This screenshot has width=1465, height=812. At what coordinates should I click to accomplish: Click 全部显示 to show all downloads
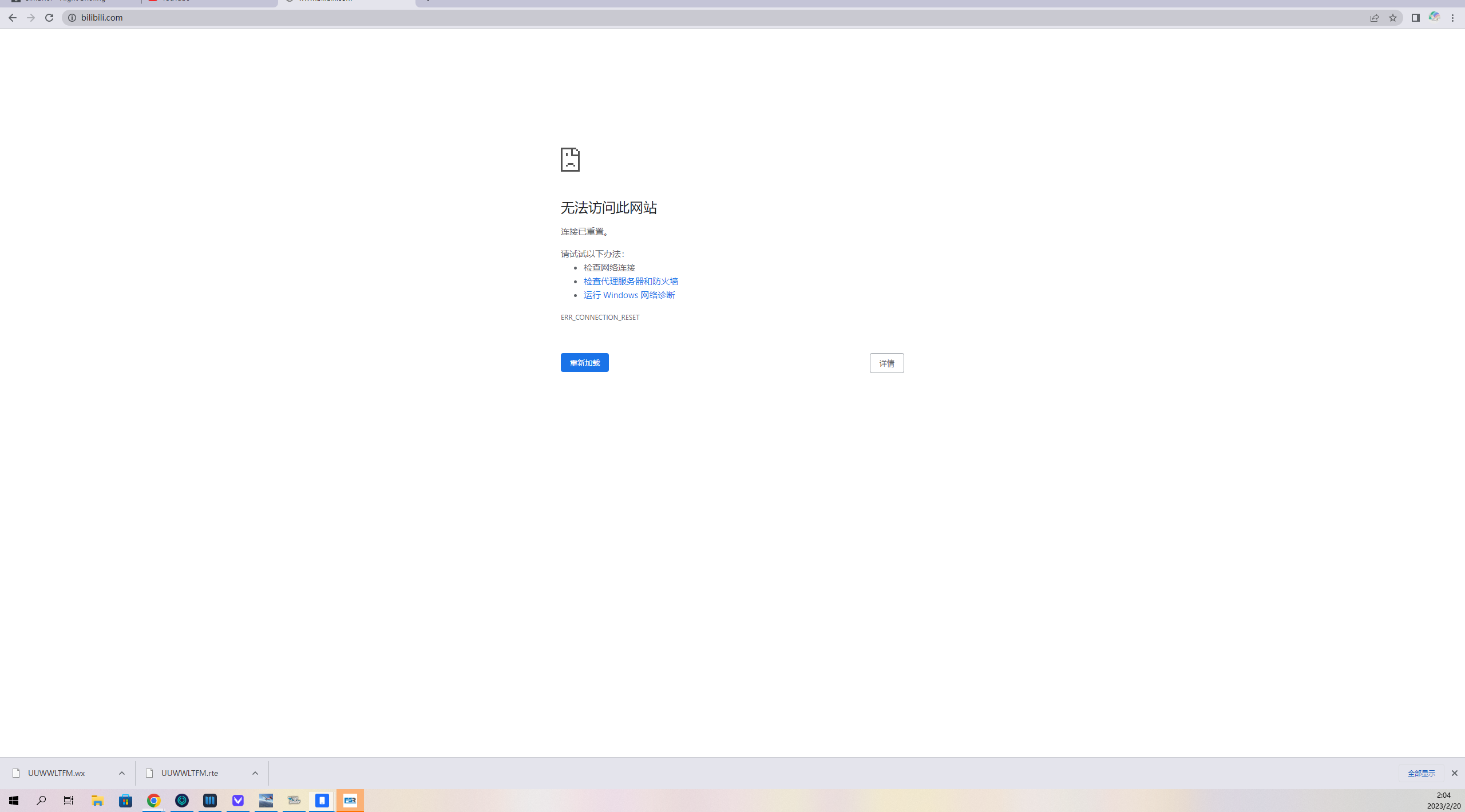[x=1421, y=773]
